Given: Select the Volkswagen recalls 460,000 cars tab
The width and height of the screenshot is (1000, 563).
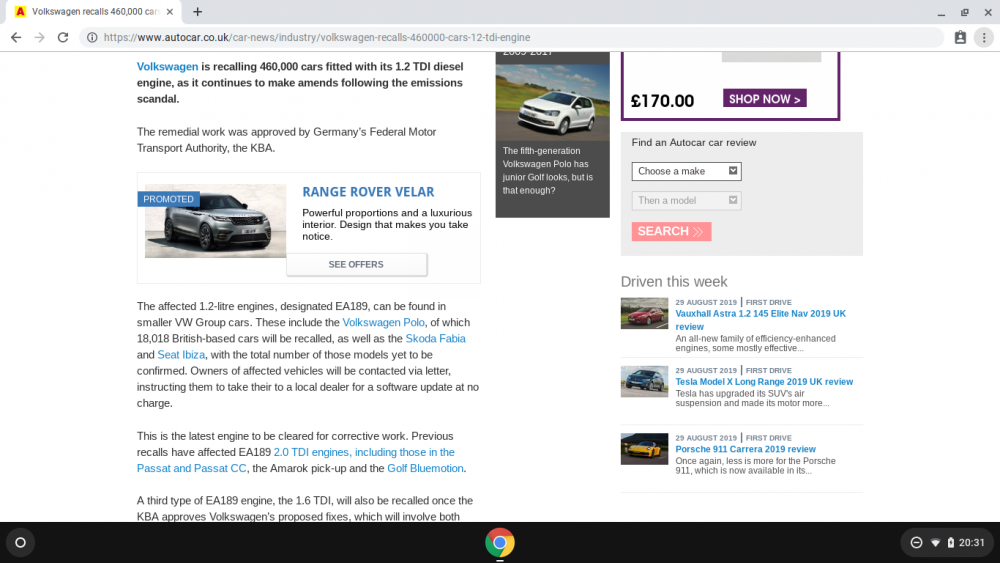Looking at the screenshot, I should click(92, 11).
